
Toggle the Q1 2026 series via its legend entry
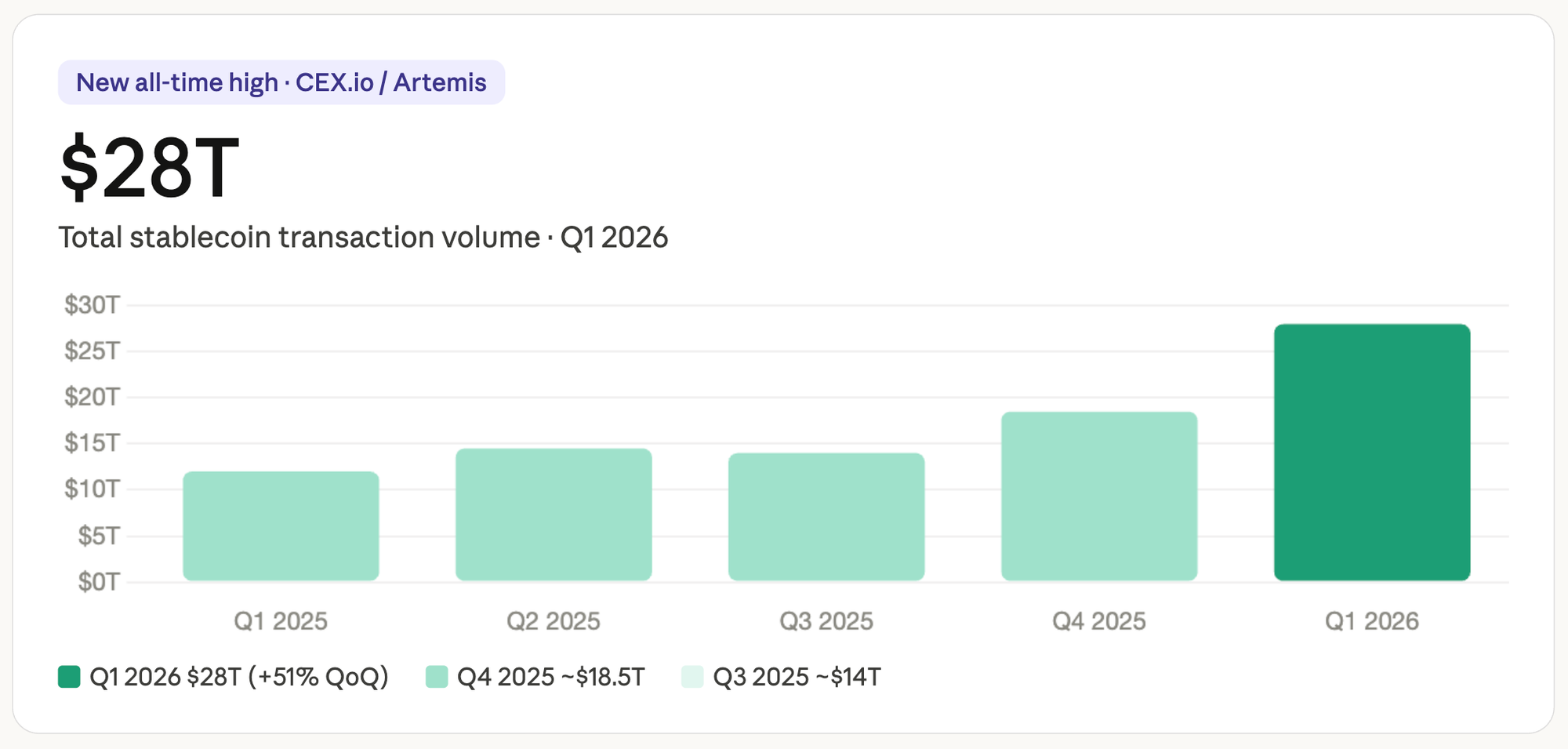(239, 675)
